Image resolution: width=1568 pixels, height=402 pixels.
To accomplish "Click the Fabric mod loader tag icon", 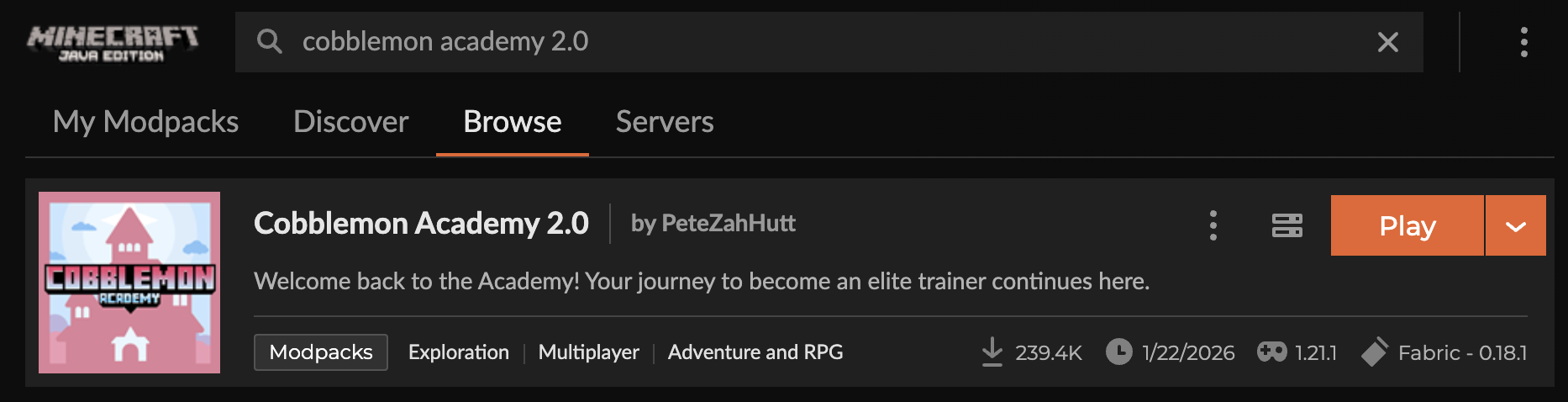I will 1374,352.
